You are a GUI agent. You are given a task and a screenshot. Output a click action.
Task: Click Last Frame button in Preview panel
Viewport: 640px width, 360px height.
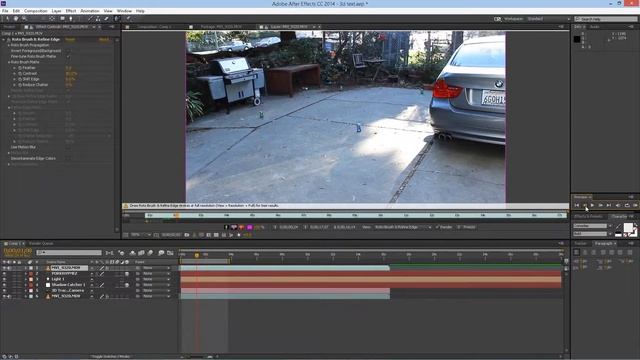pos(608,205)
